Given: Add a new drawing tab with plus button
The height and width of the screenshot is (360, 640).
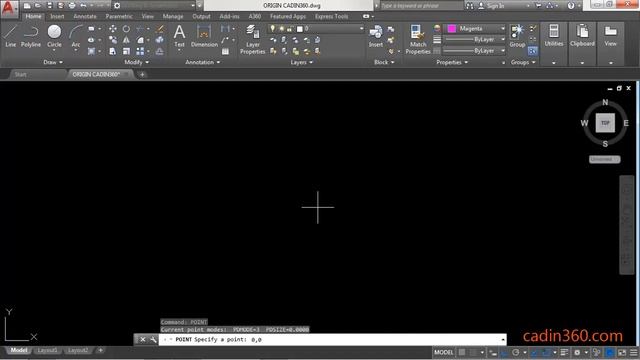Looking at the screenshot, I should (142, 74).
